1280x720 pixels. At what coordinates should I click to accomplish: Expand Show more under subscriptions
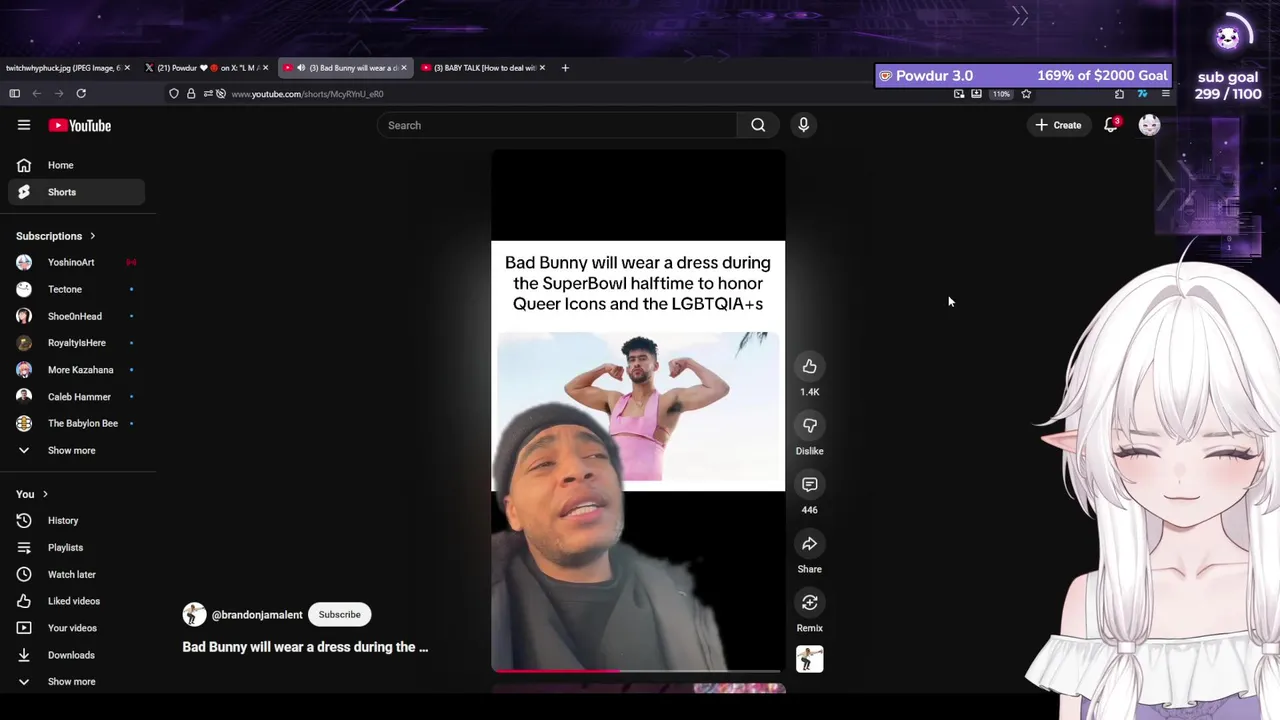[76, 450]
